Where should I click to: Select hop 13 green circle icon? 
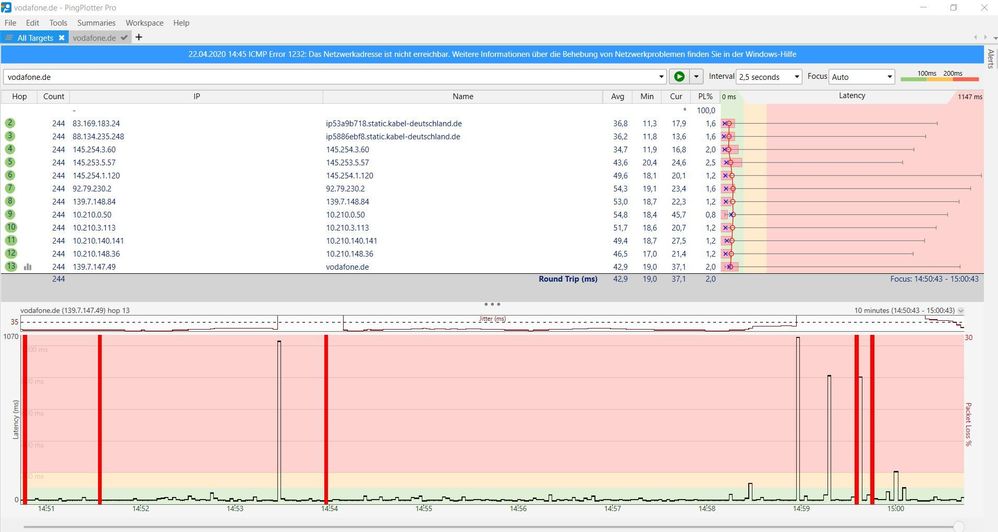point(11,267)
